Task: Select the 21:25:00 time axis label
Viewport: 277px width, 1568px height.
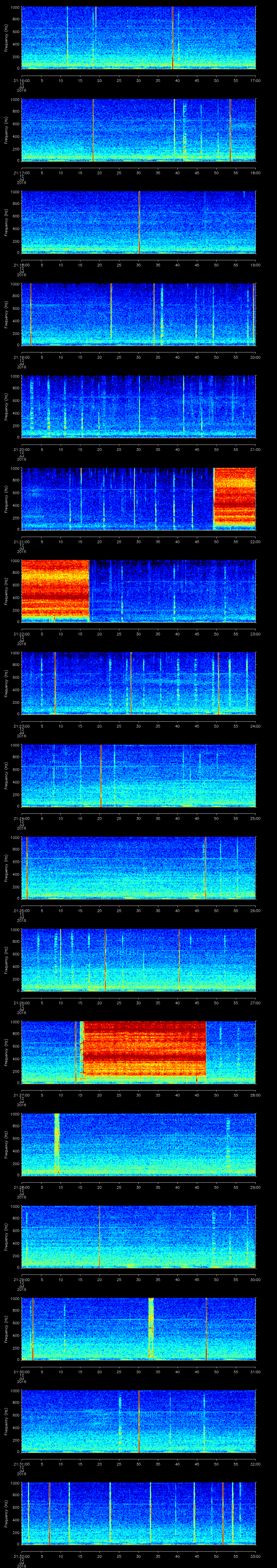Action: (x=21, y=910)
